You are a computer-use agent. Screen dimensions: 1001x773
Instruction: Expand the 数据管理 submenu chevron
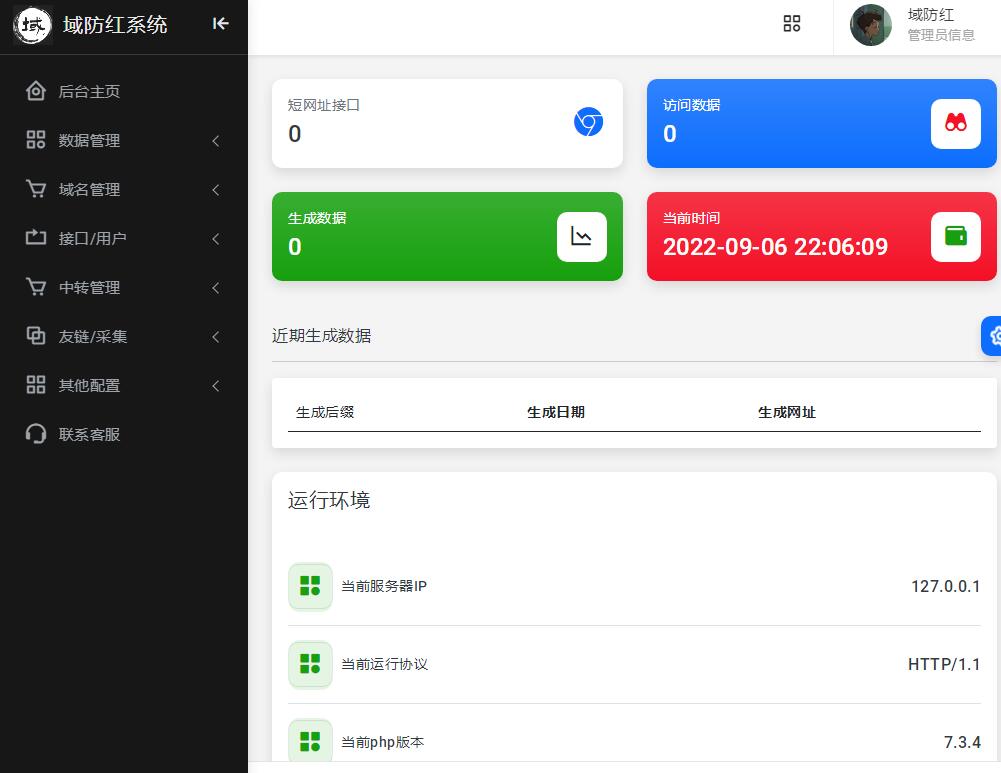(x=215, y=141)
